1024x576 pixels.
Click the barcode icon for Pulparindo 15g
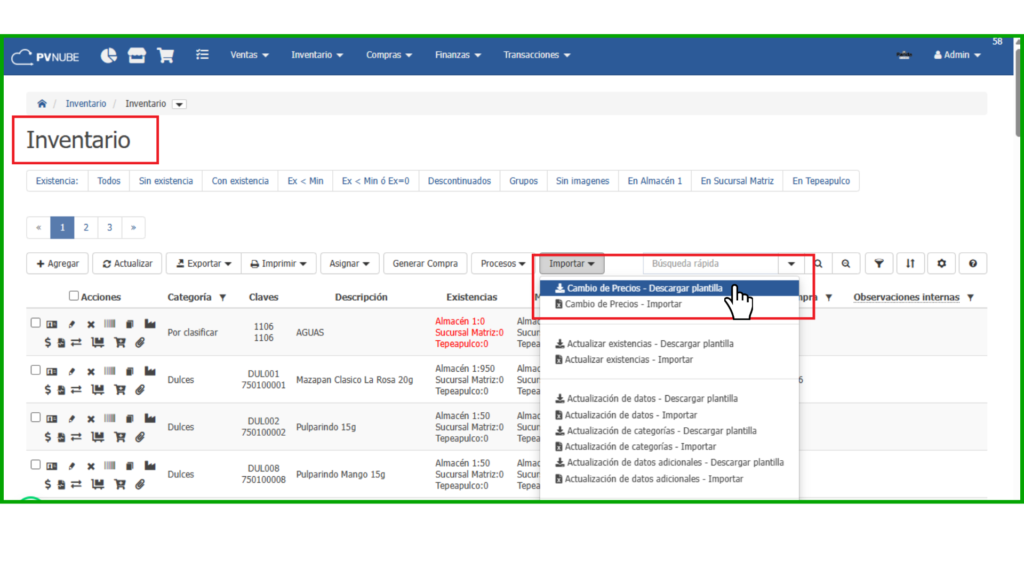pos(109,419)
